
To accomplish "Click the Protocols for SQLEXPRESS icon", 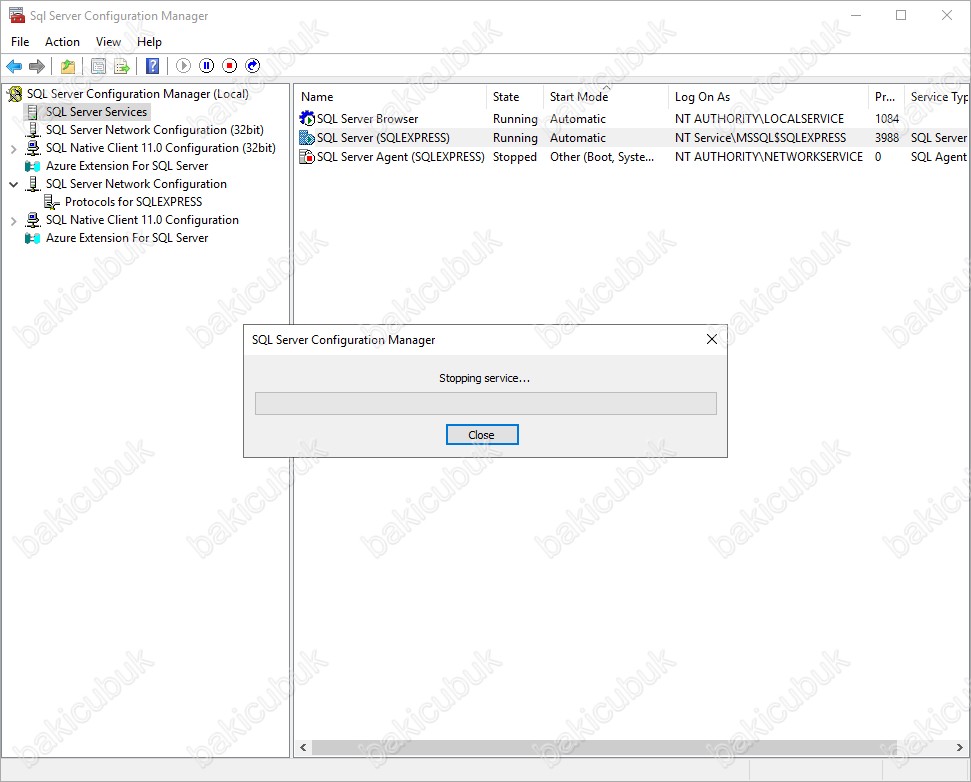I will [52, 202].
